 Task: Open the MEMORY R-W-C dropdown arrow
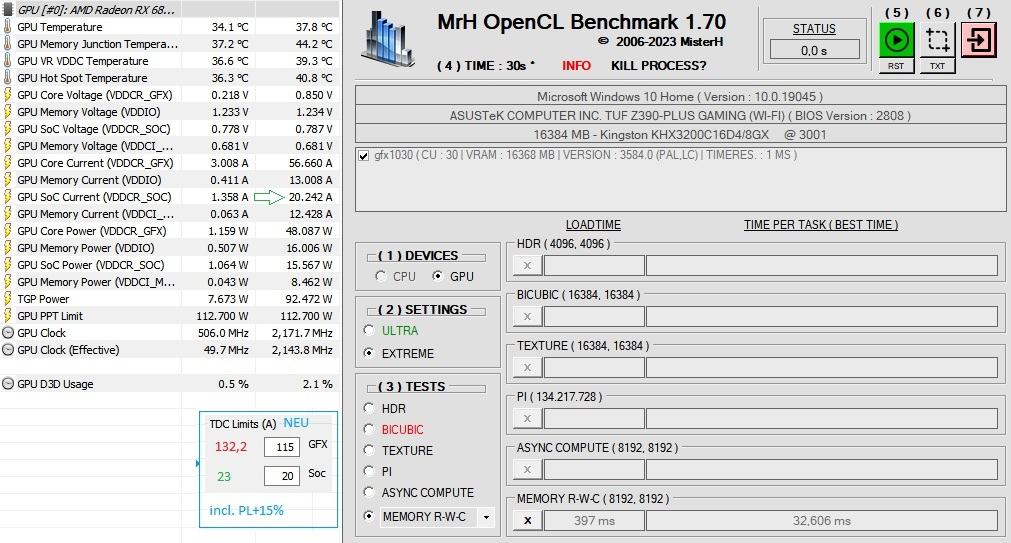(x=486, y=517)
